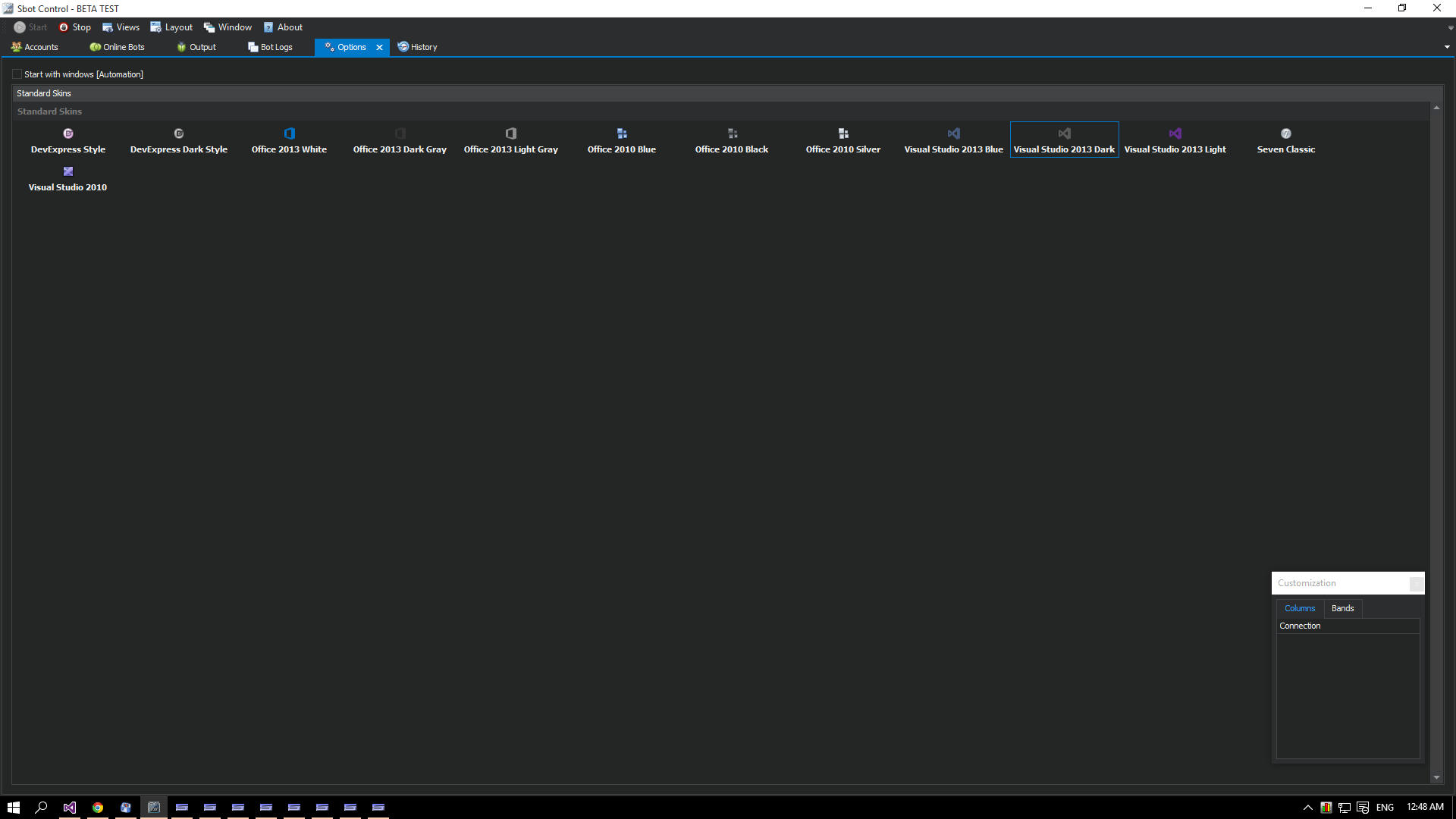
Task: Click the gallery scrollbar down arrow
Action: click(x=1436, y=777)
